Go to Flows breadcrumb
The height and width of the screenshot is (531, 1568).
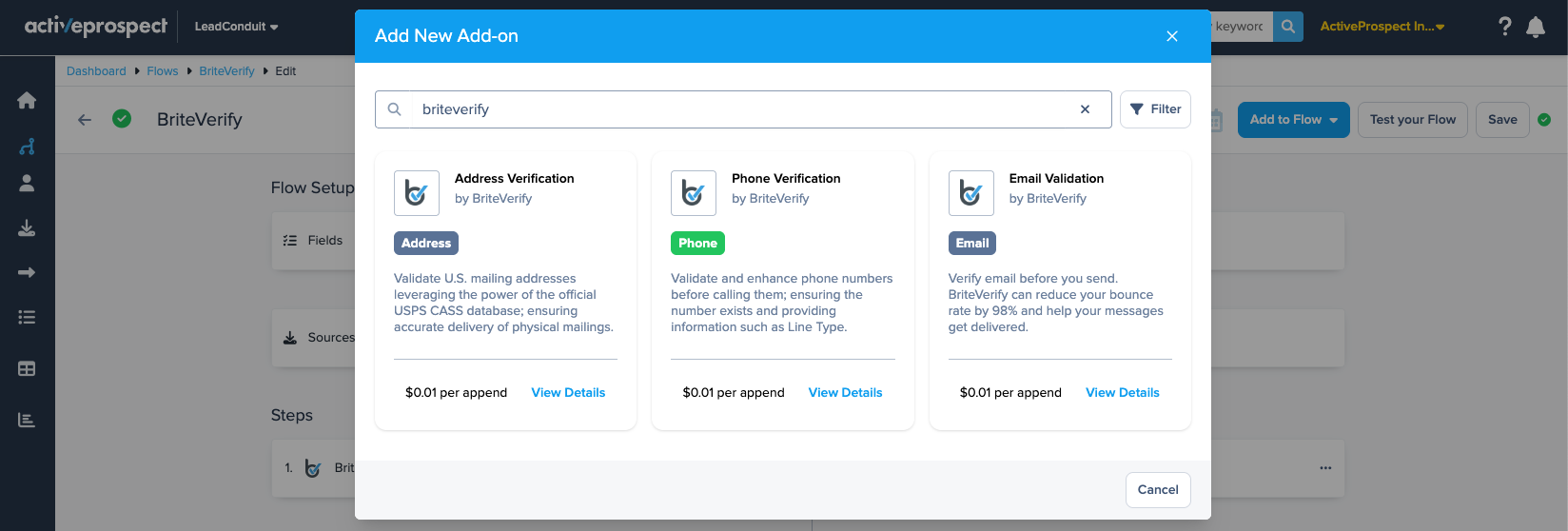[163, 71]
